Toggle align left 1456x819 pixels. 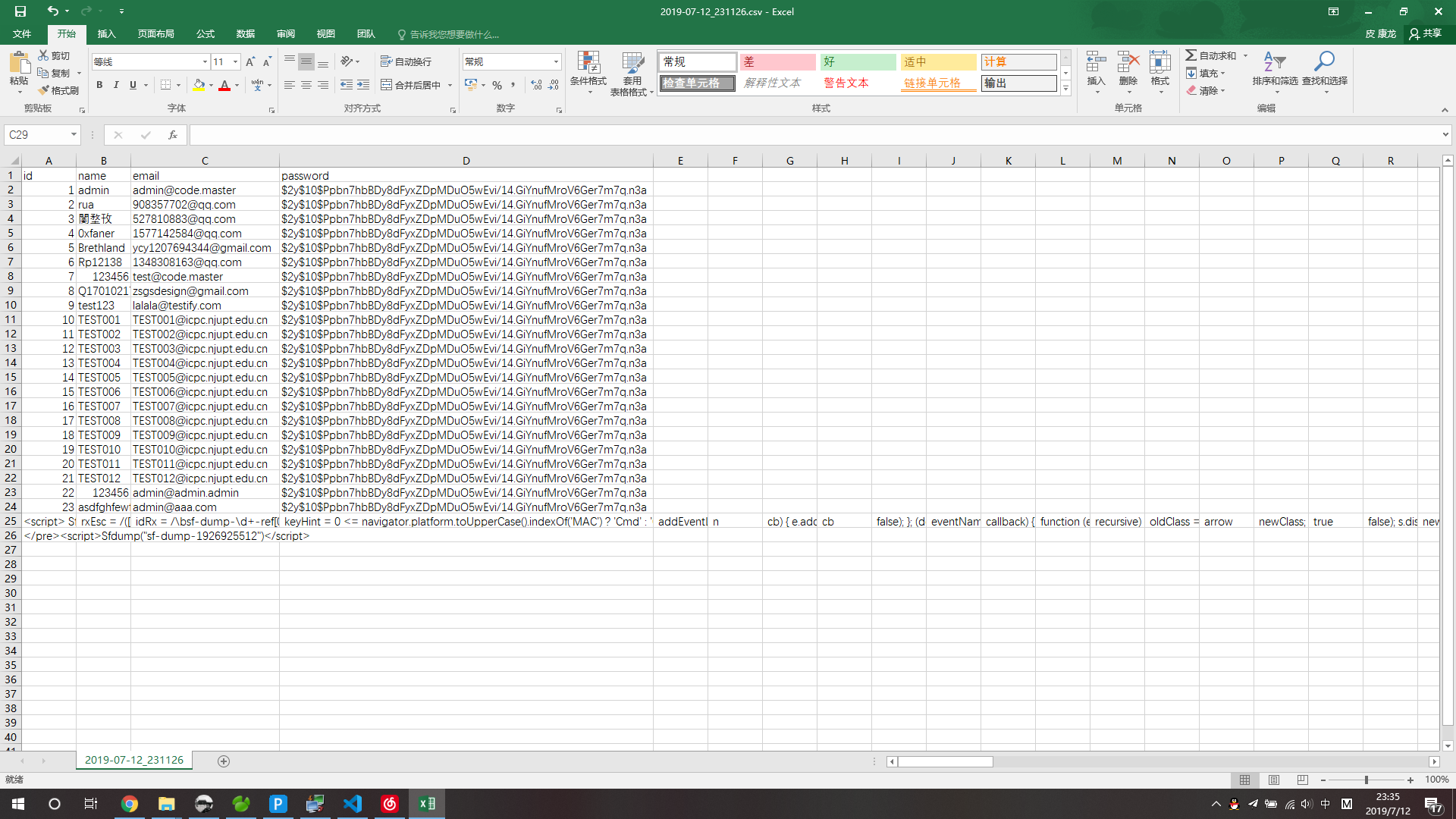click(x=290, y=85)
